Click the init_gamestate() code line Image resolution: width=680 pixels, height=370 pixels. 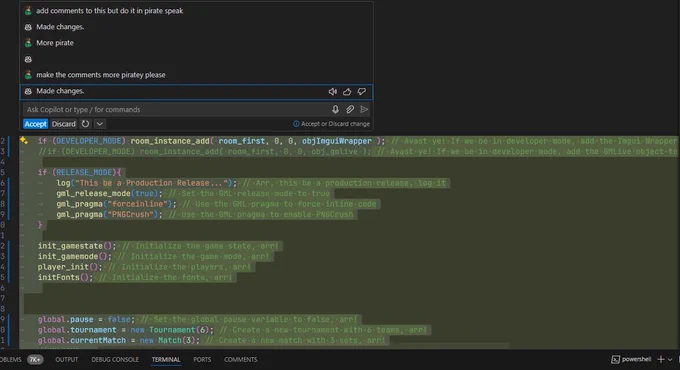point(159,246)
